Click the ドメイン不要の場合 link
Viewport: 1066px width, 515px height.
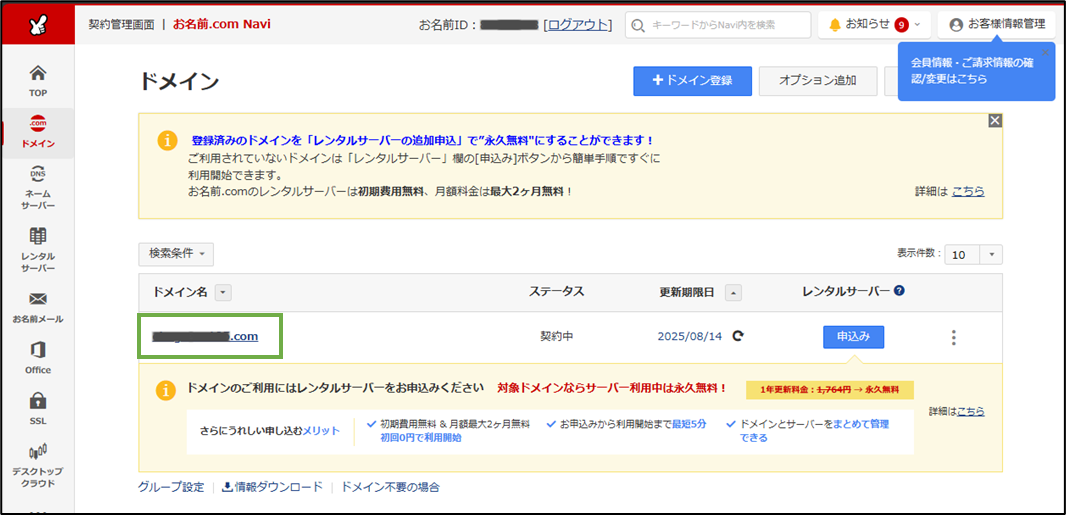(390, 487)
